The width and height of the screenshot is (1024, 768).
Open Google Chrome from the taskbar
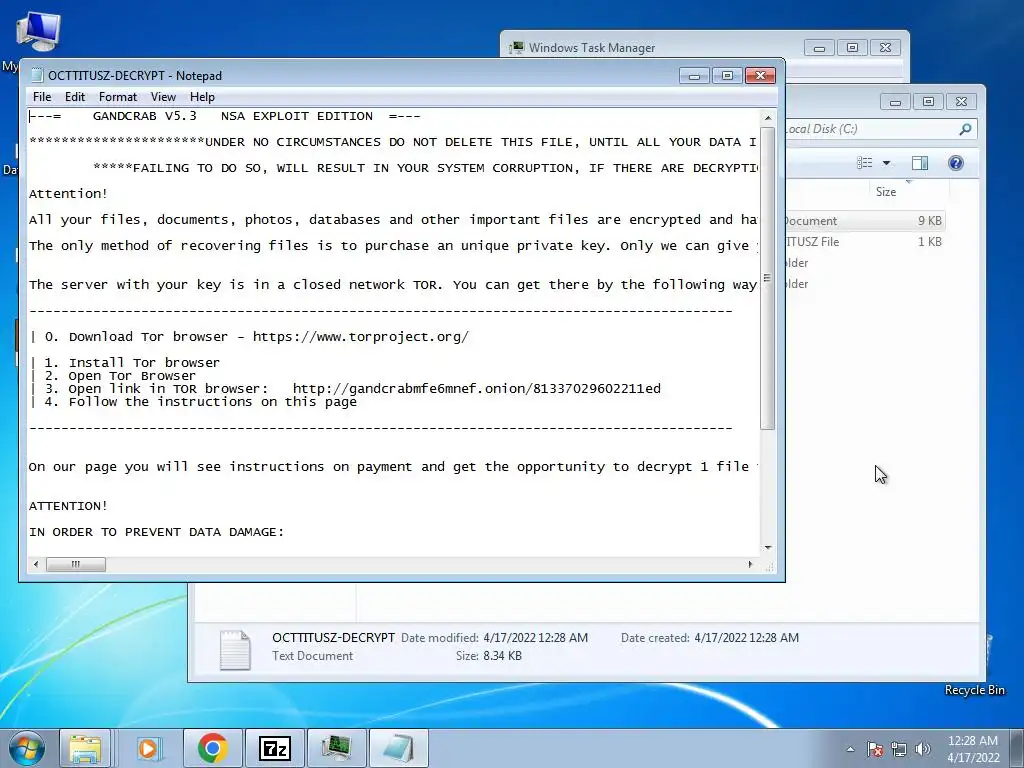(212, 748)
